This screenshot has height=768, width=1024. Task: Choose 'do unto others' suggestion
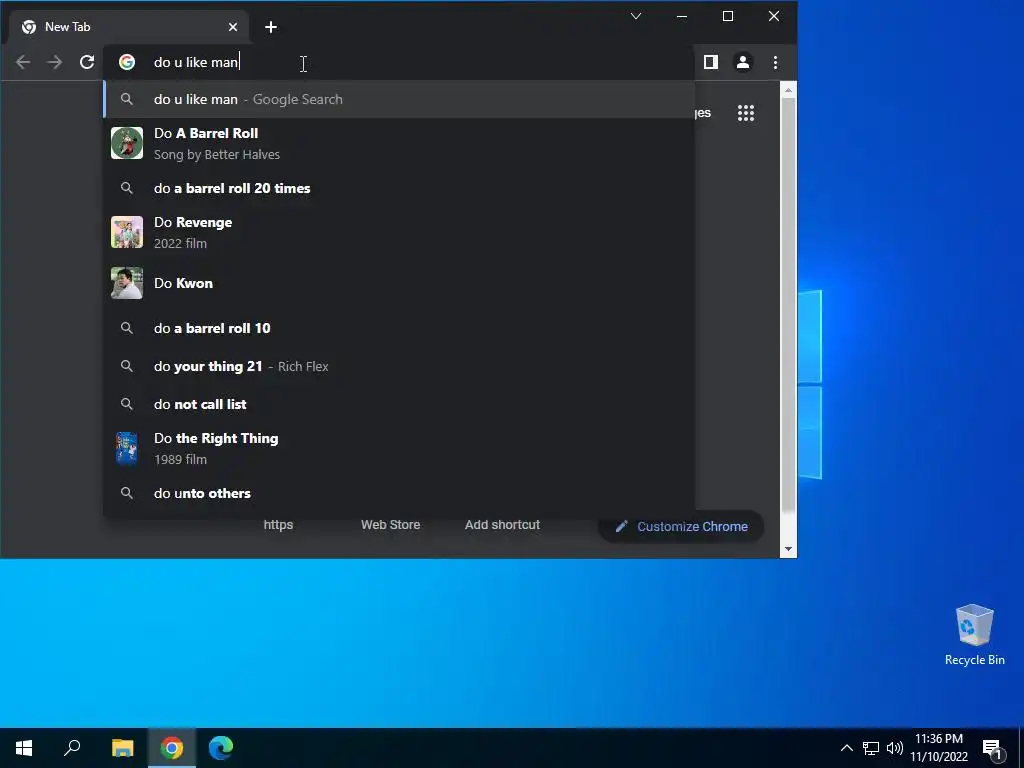tap(398, 493)
